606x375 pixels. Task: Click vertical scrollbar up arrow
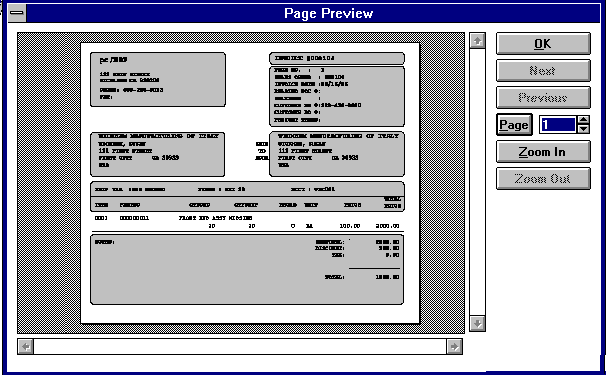point(477,41)
